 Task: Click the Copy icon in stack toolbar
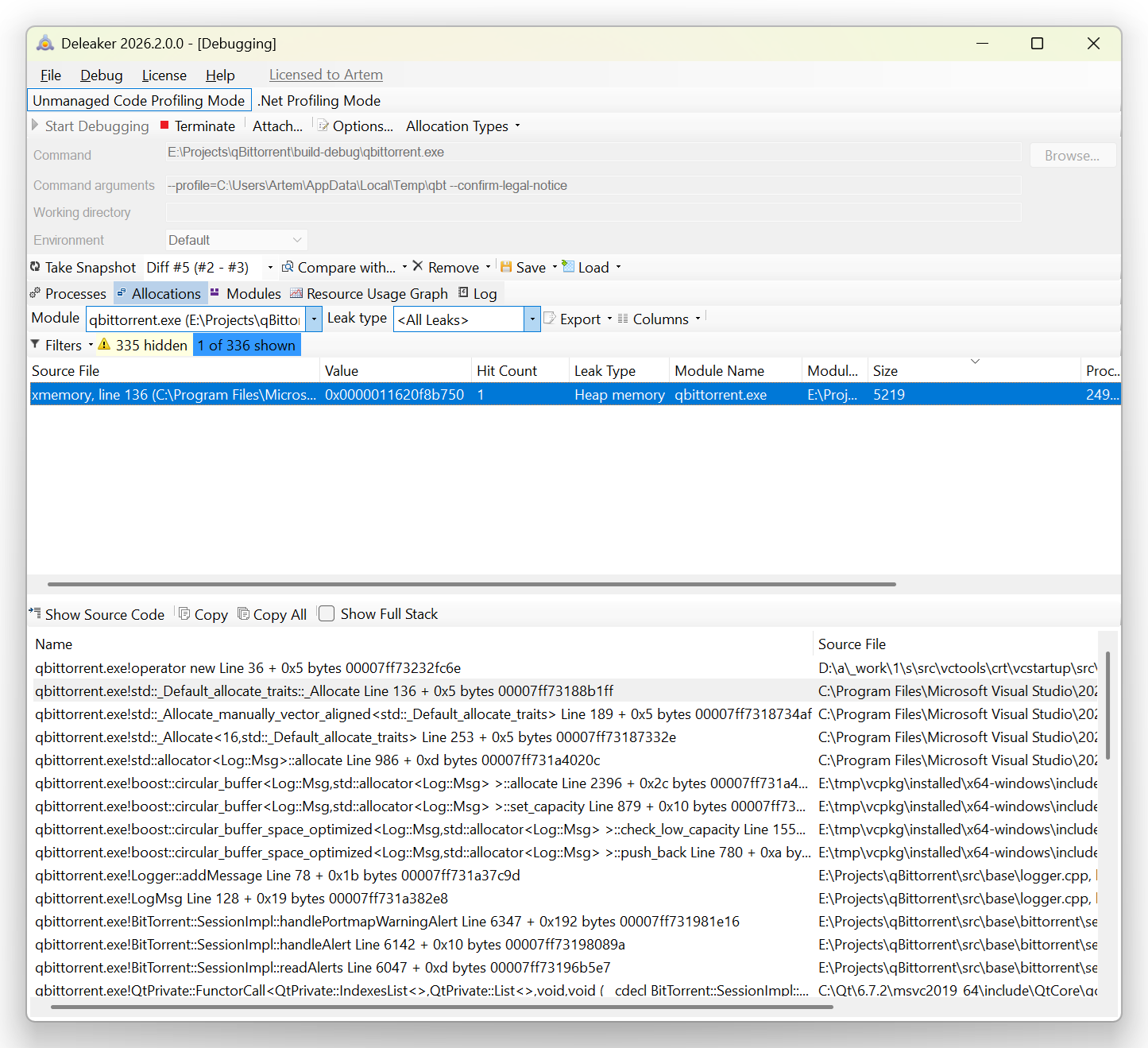184,613
